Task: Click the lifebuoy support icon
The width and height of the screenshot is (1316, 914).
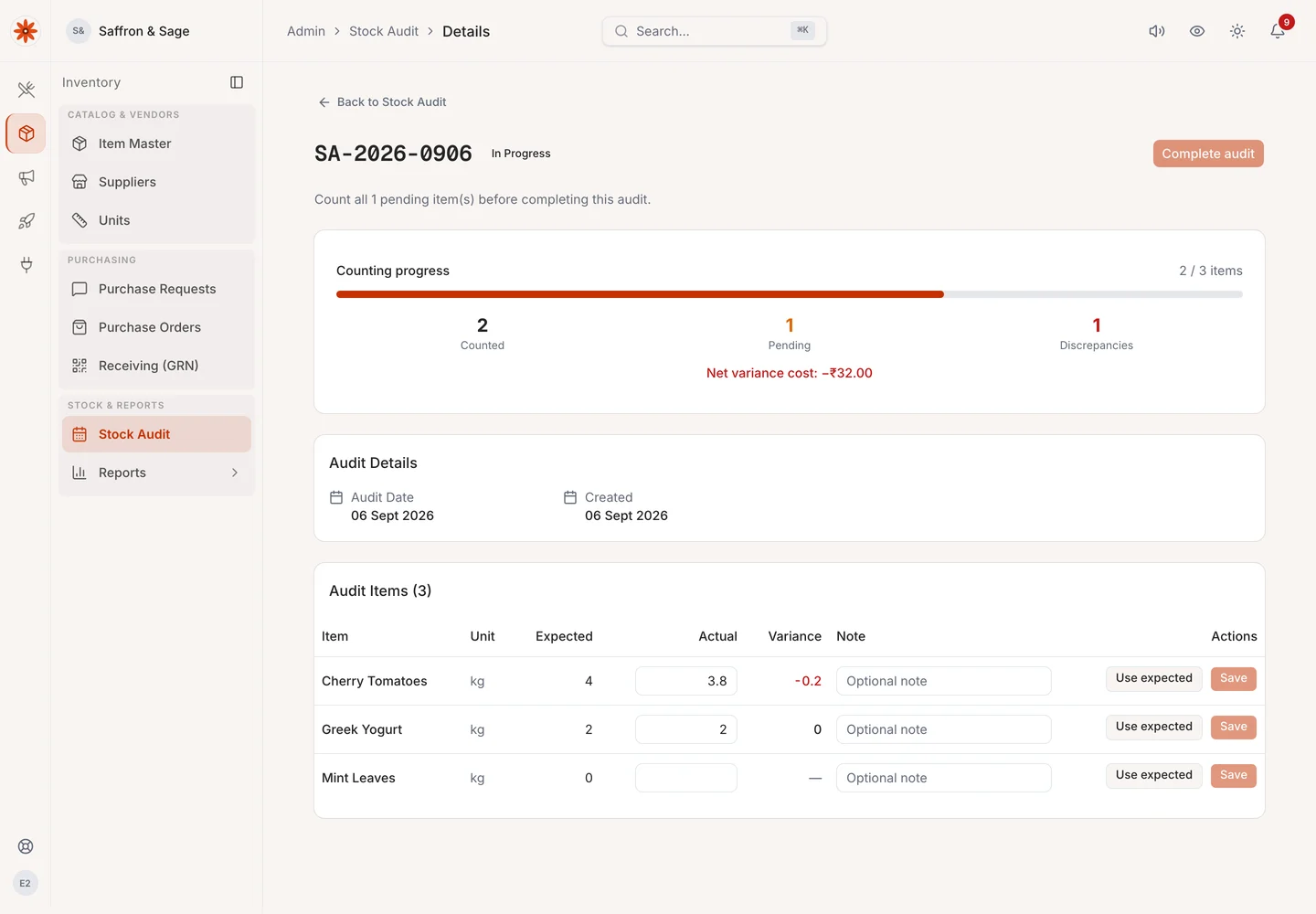Action: [26, 846]
